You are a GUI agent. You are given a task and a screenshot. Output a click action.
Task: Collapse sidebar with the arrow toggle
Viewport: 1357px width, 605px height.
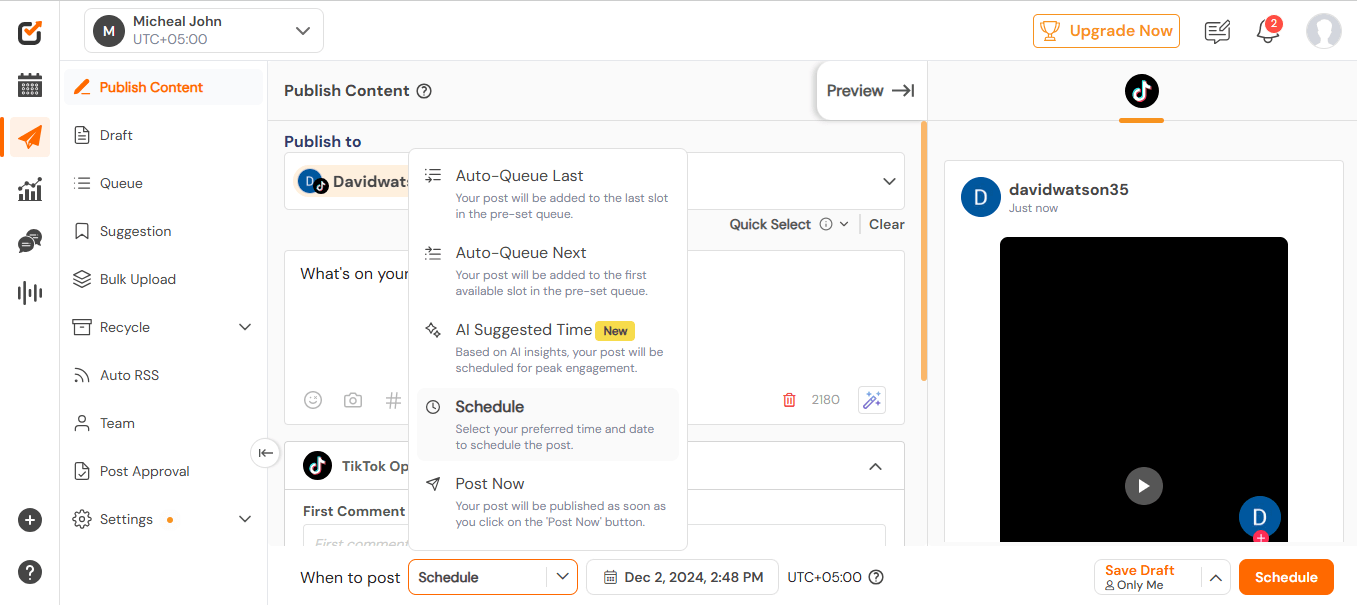[x=265, y=453]
